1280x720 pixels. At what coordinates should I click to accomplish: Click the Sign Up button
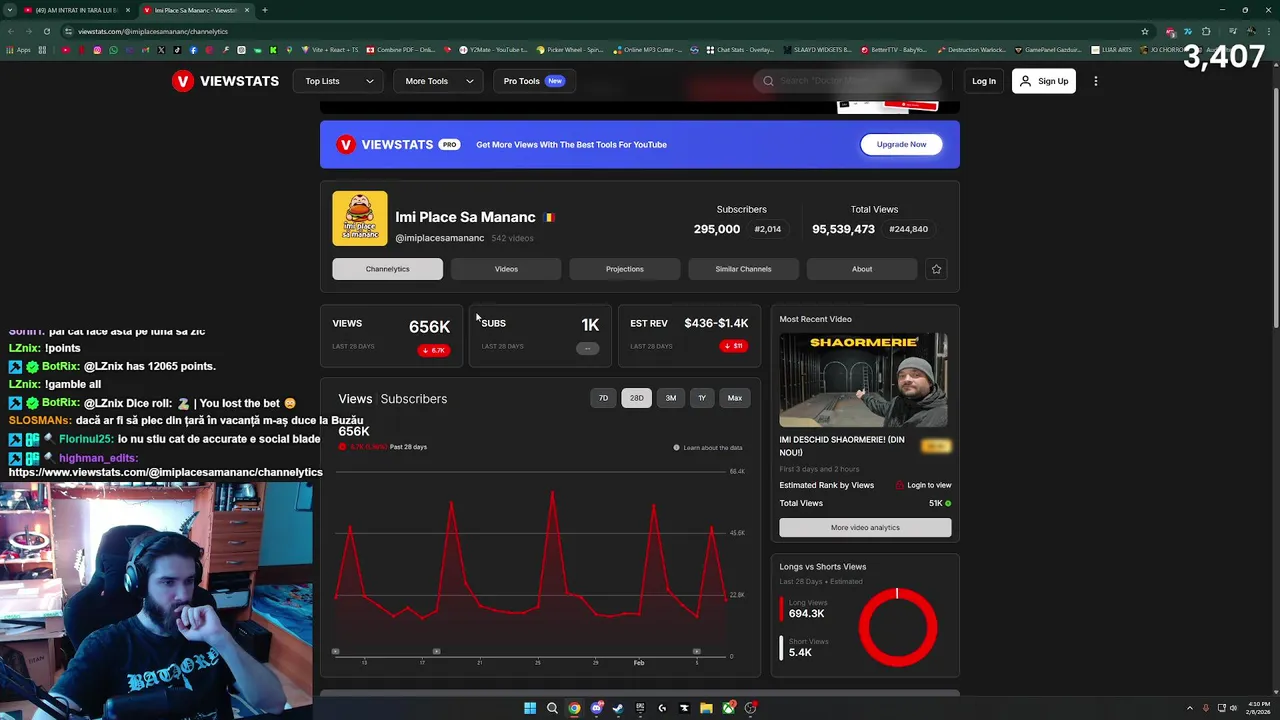(x=1043, y=81)
